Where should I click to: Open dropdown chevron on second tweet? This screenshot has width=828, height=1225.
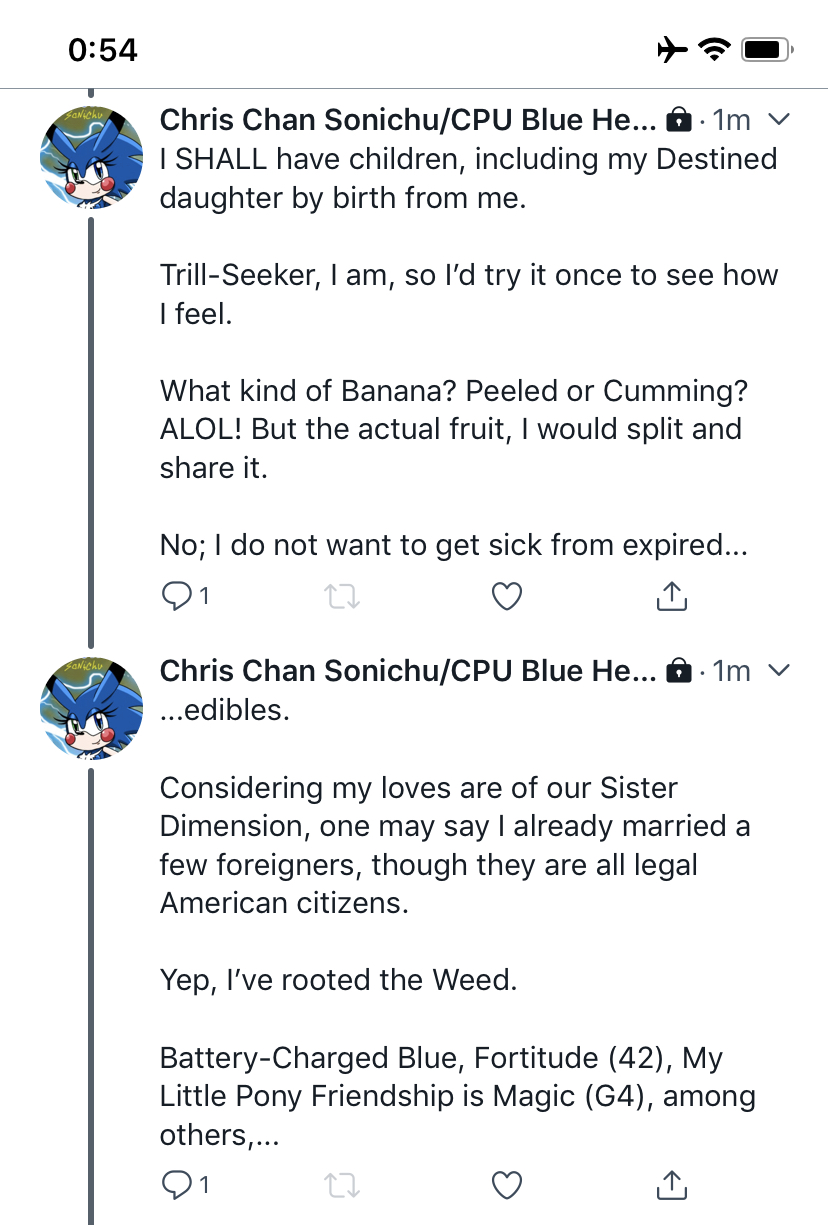778,670
